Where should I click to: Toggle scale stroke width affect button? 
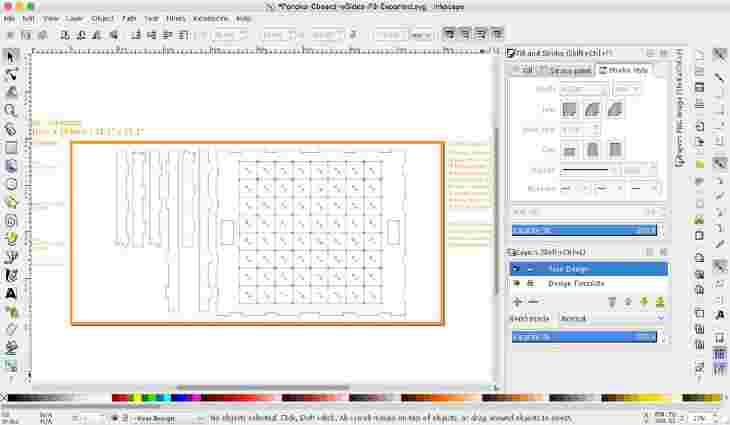[449, 34]
